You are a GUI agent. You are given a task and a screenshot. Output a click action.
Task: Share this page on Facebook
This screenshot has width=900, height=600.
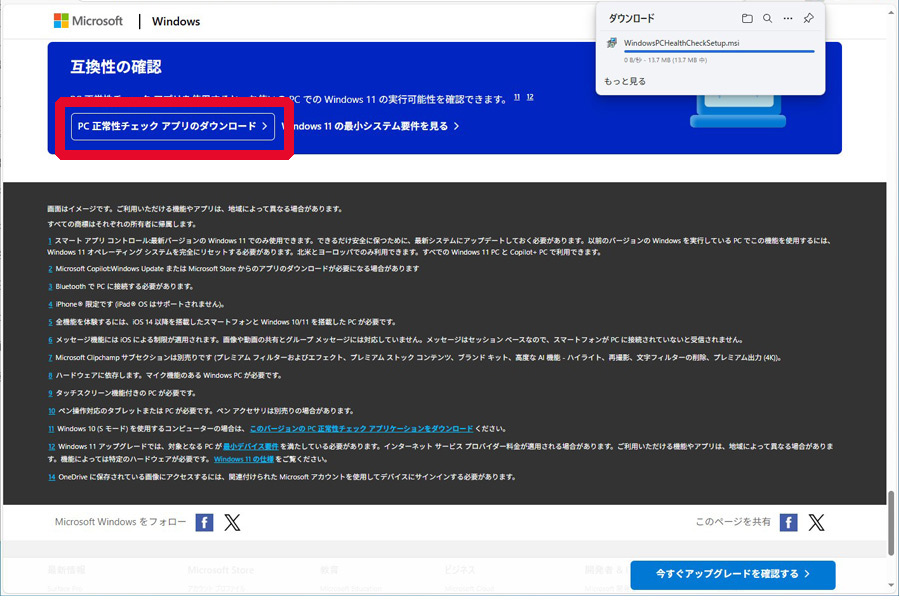[x=789, y=522]
